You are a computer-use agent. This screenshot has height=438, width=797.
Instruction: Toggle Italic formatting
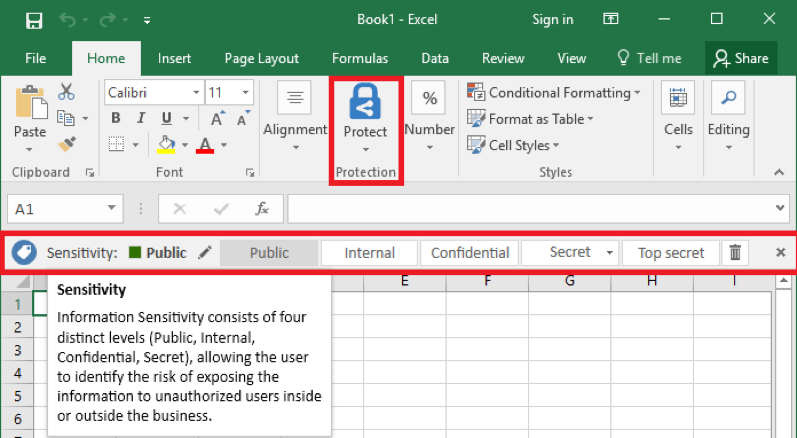click(141, 118)
